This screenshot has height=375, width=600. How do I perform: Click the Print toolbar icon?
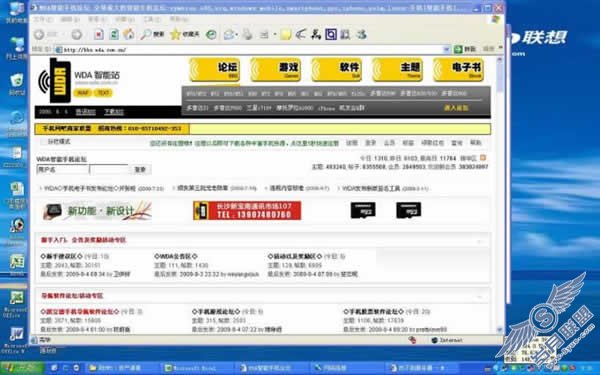click(248, 34)
